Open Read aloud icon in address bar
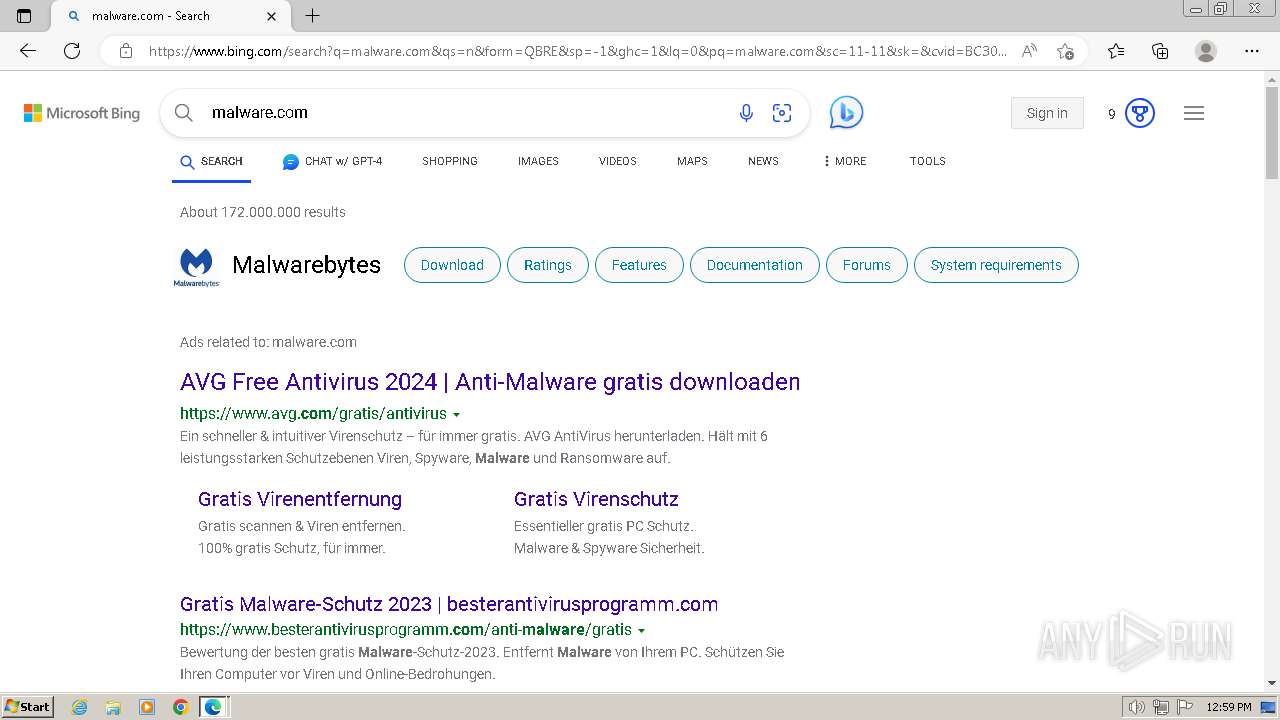This screenshot has height=720, width=1280. point(1029,51)
